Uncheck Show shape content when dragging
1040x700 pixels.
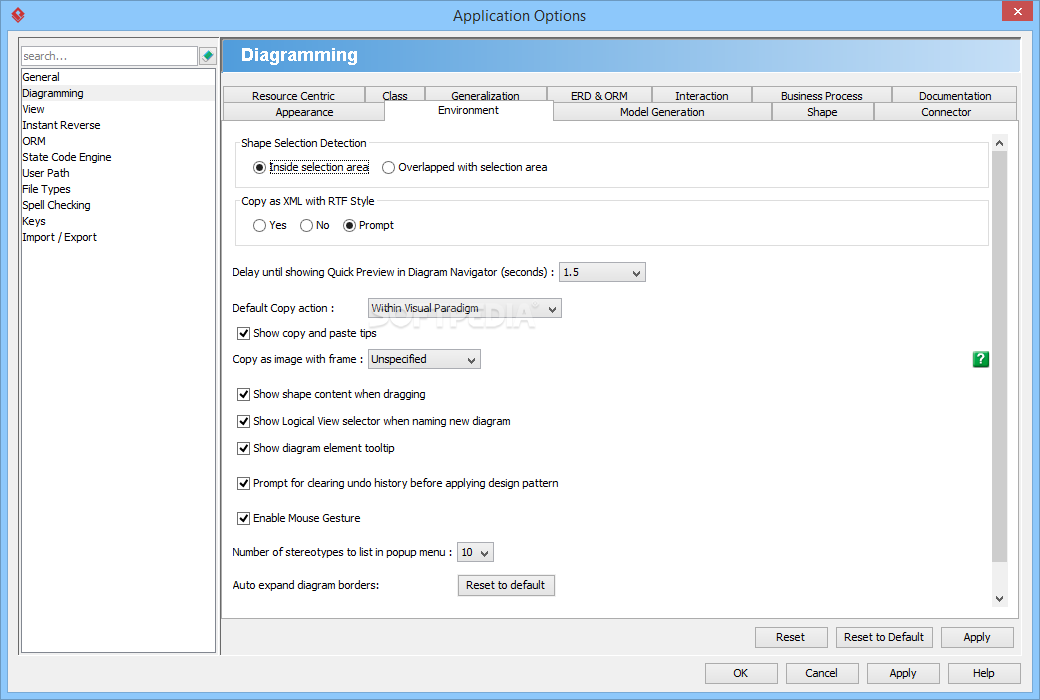click(x=243, y=394)
